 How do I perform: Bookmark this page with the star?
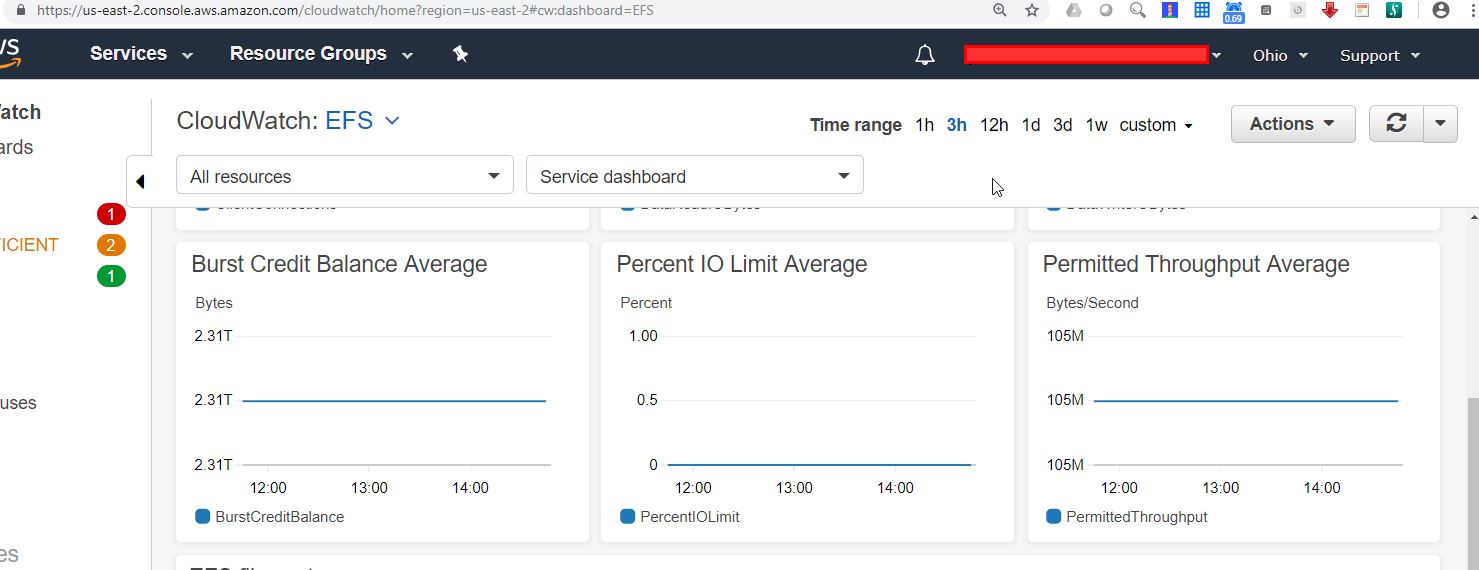tap(1032, 10)
